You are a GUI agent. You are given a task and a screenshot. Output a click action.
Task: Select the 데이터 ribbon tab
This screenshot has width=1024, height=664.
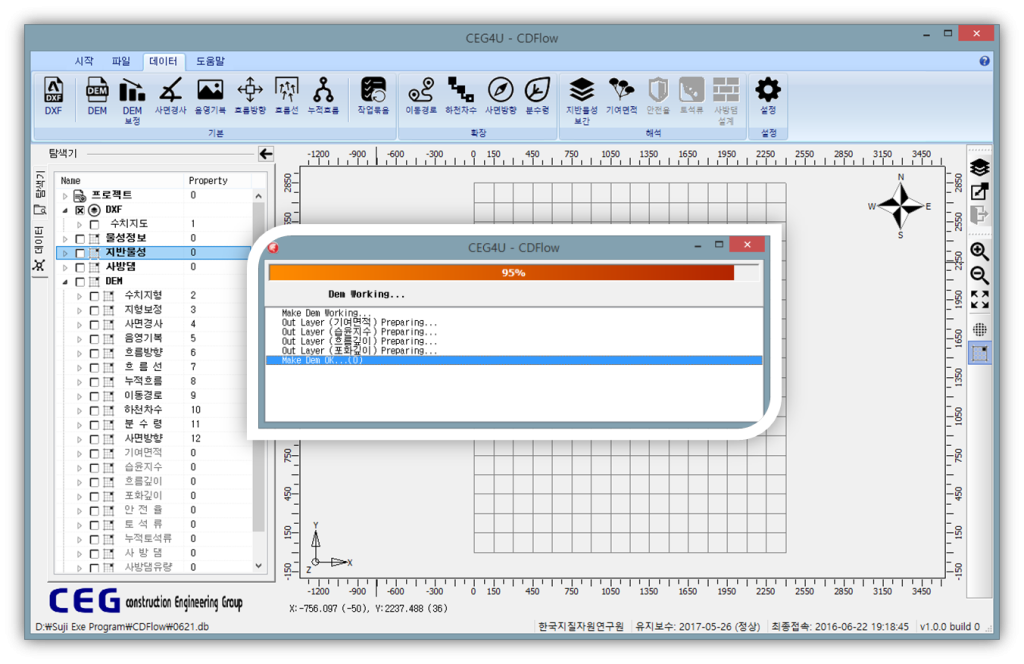[163, 61]
